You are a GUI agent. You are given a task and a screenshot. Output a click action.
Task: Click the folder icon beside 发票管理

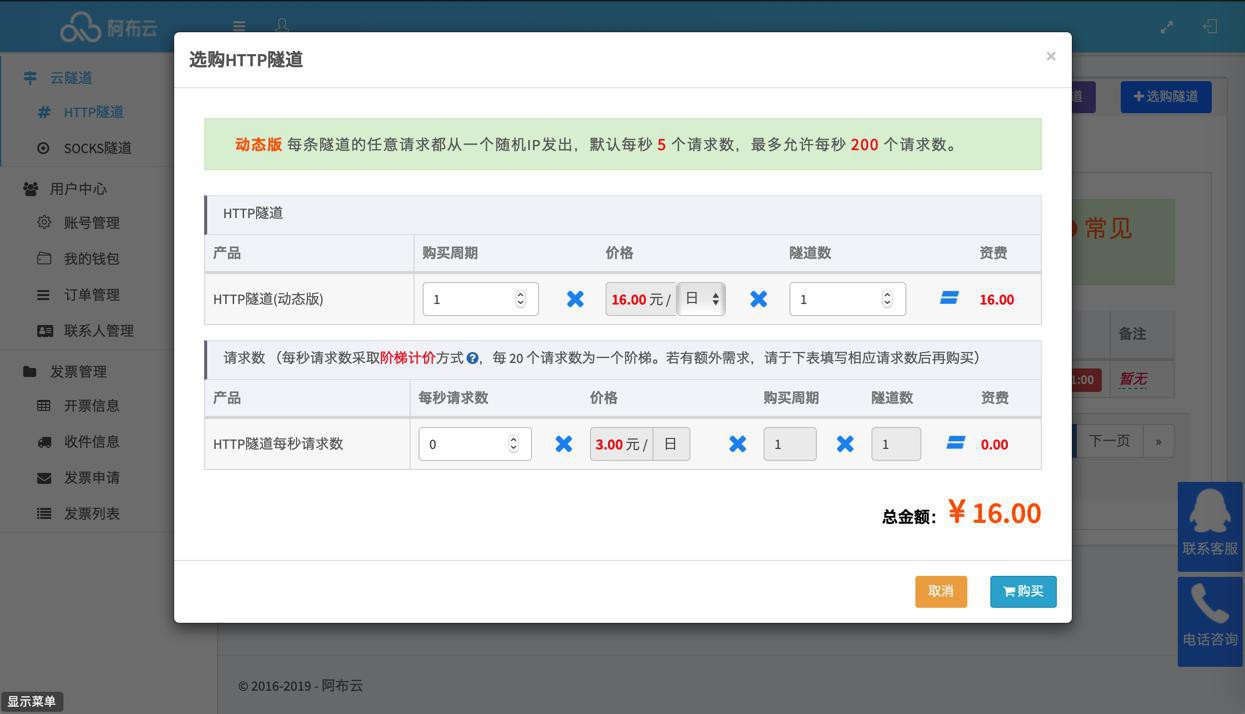(30, 371)
